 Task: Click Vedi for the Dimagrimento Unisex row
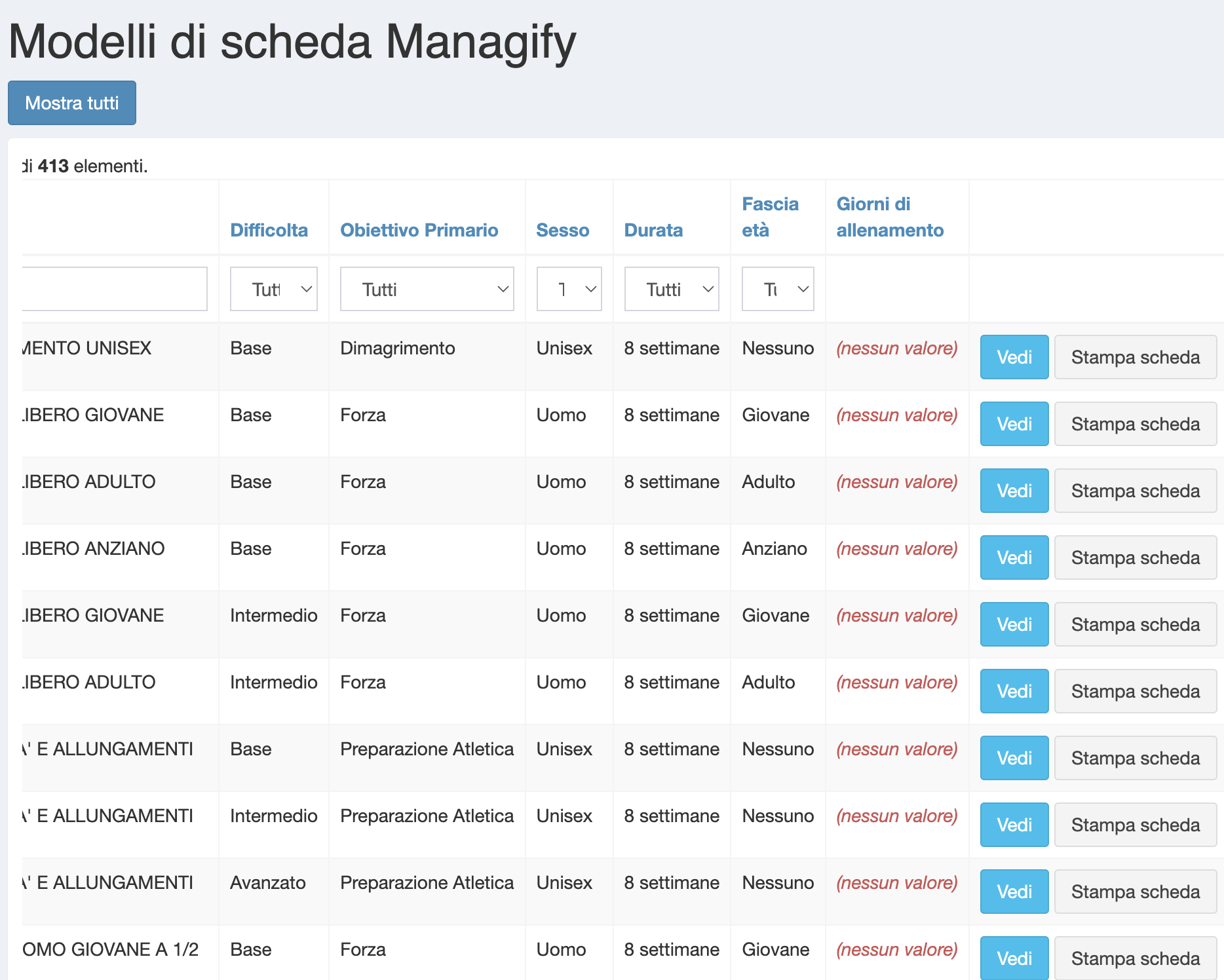1014,357
